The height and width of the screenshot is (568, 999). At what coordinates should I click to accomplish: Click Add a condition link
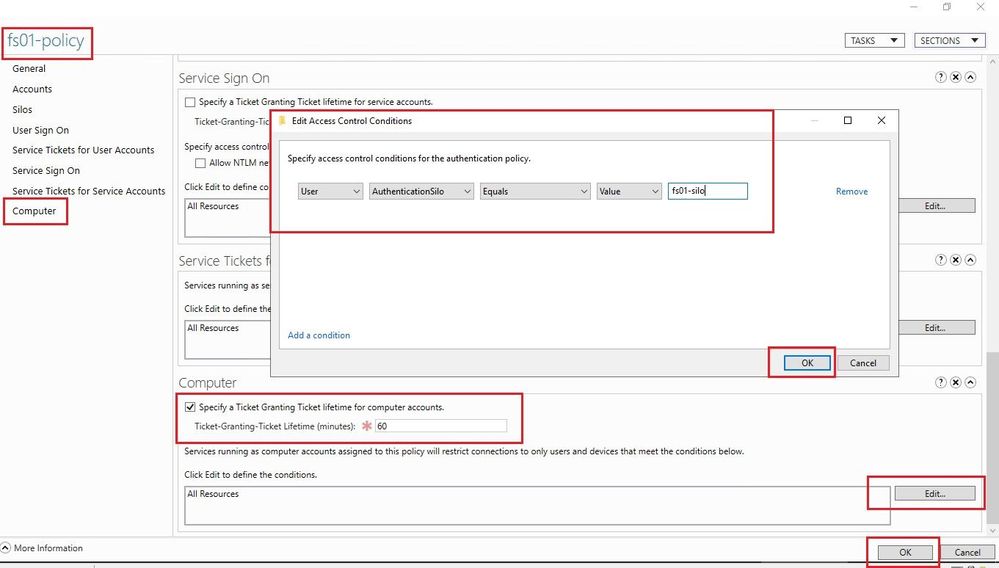tap(319, 335)
